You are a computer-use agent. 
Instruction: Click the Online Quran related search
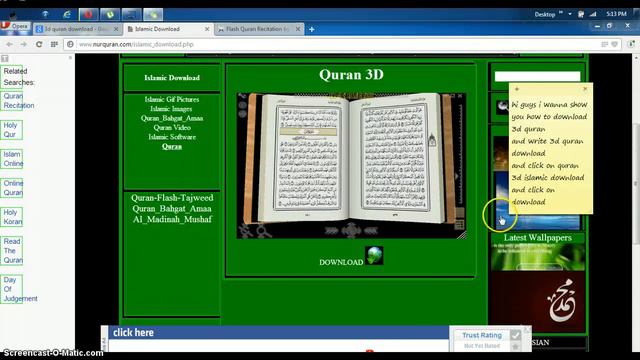click(13, 188)
